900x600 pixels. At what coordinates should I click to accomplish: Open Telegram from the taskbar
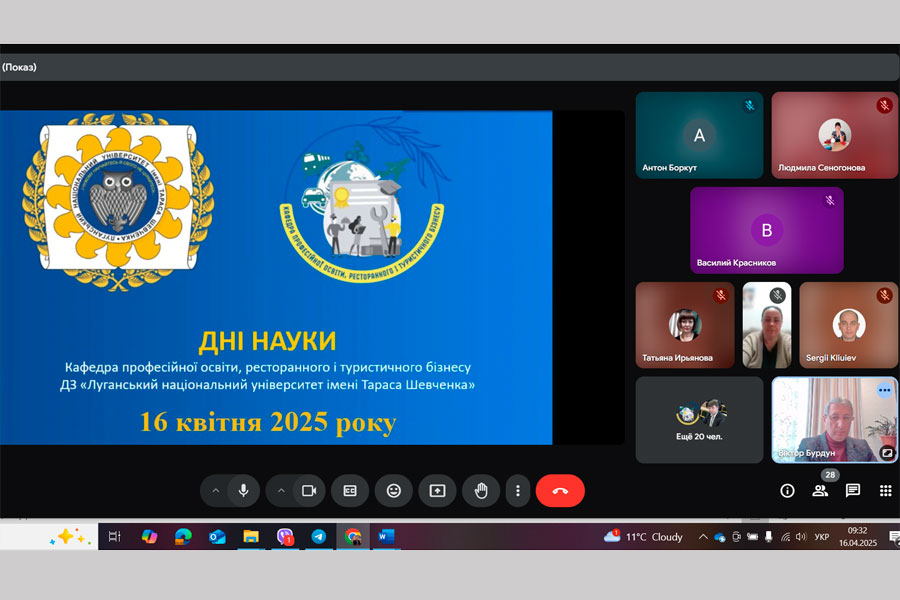(x=319, y=536)
